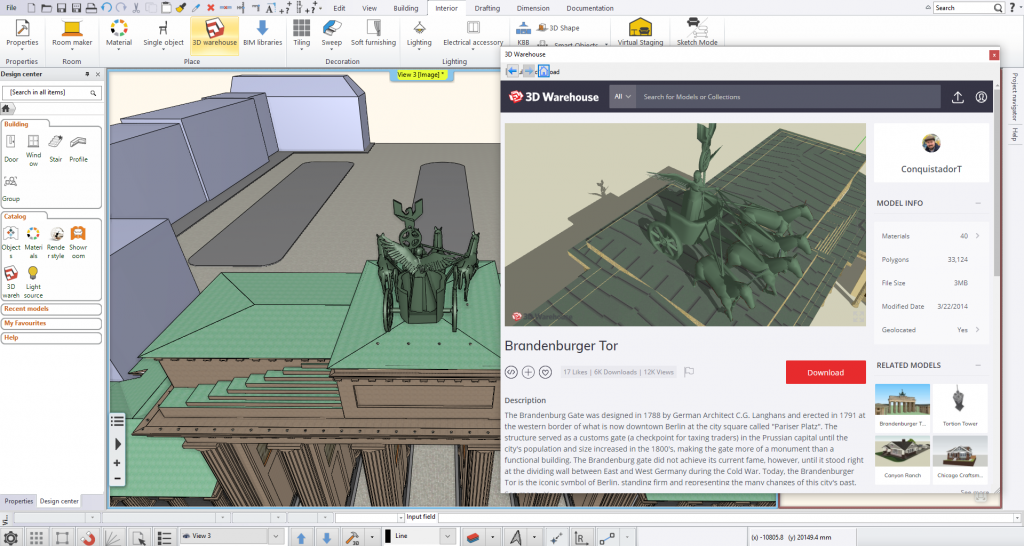Open Electrical accessory tool
This screenshot has height=546, width=1024.
point(473,33)
